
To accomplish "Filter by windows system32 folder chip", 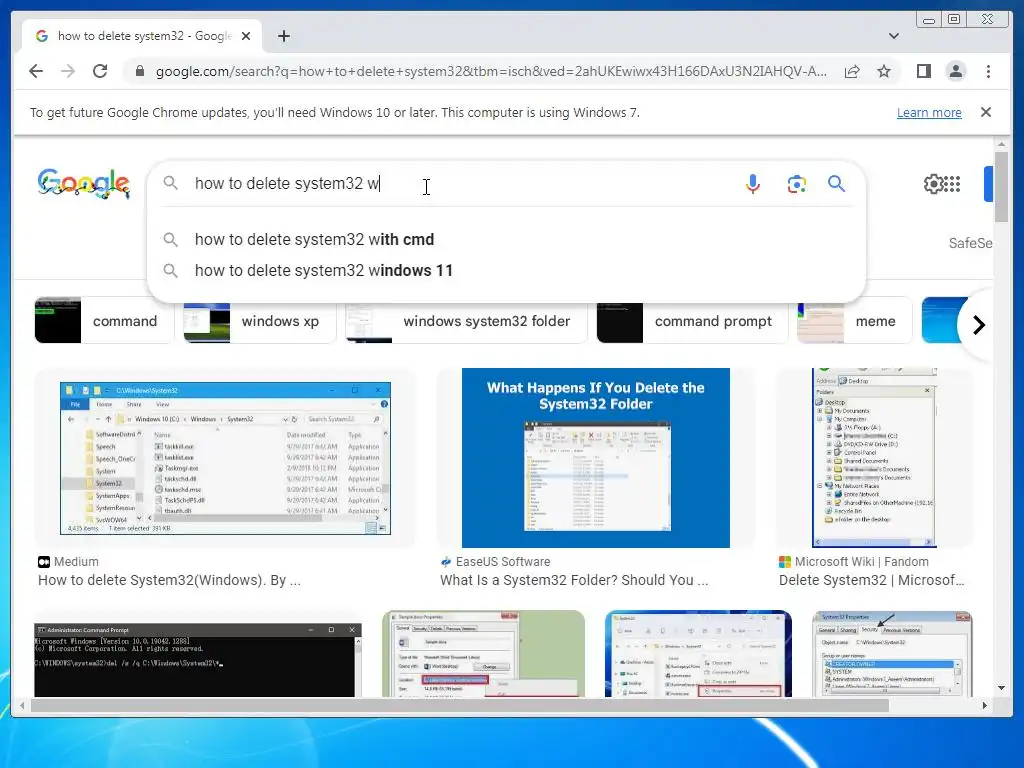I will 466,321.
